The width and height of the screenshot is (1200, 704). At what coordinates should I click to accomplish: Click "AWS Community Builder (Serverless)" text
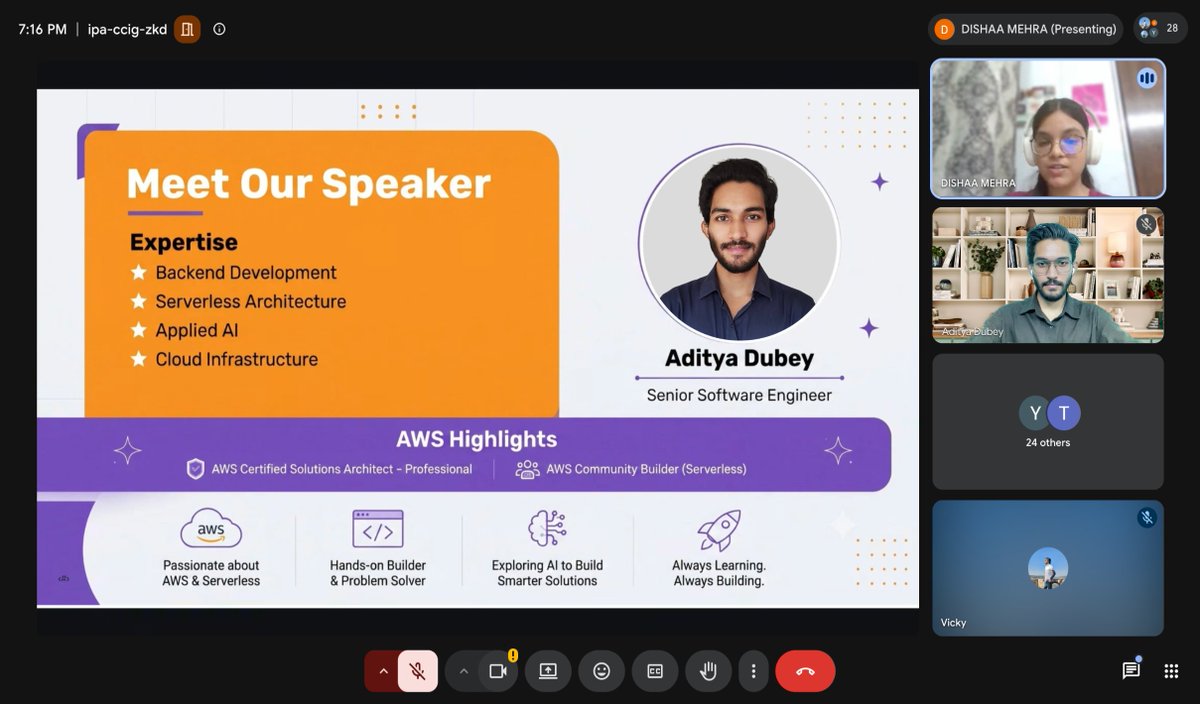[x=646, y=469]
